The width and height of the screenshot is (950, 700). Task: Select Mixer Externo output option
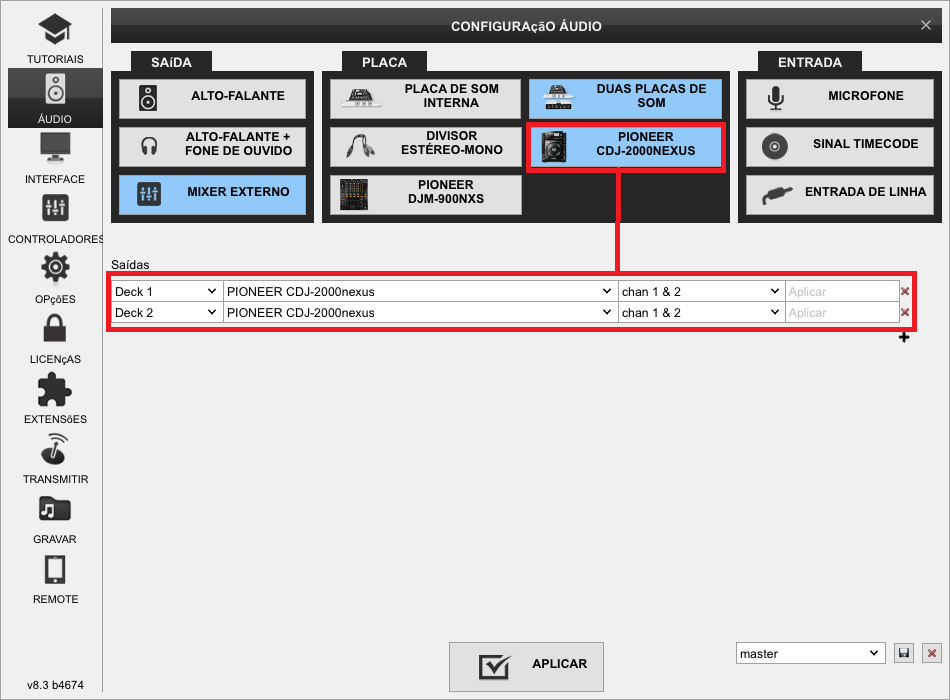pos(213,195)
